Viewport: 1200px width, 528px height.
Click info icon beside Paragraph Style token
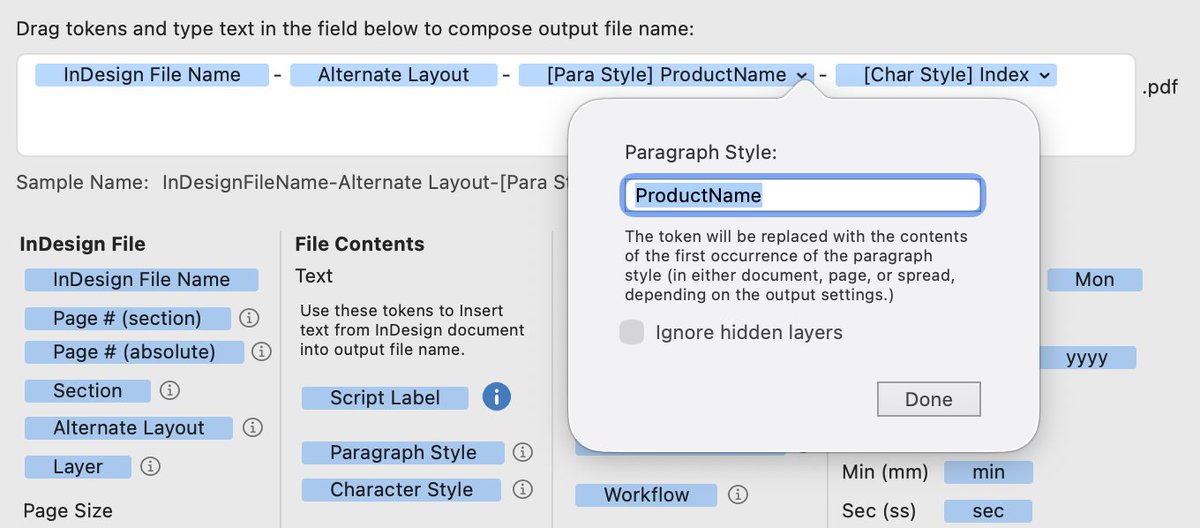click(x=522, y=453)
